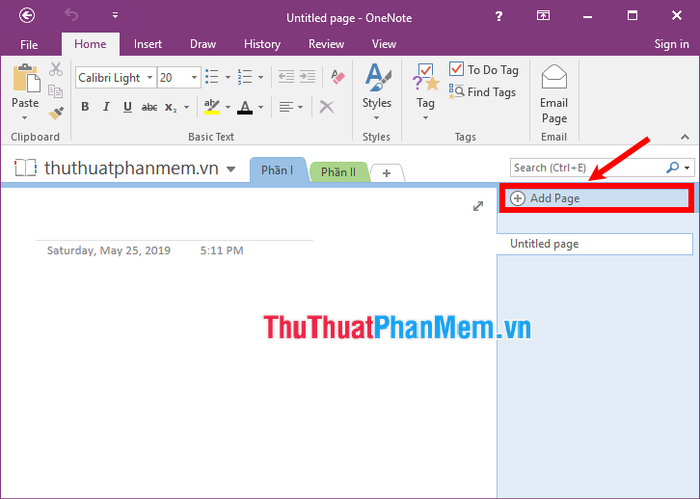700x499 pixels.
Task: Switch to the Phần I section tab
Action: click(277, 170)
